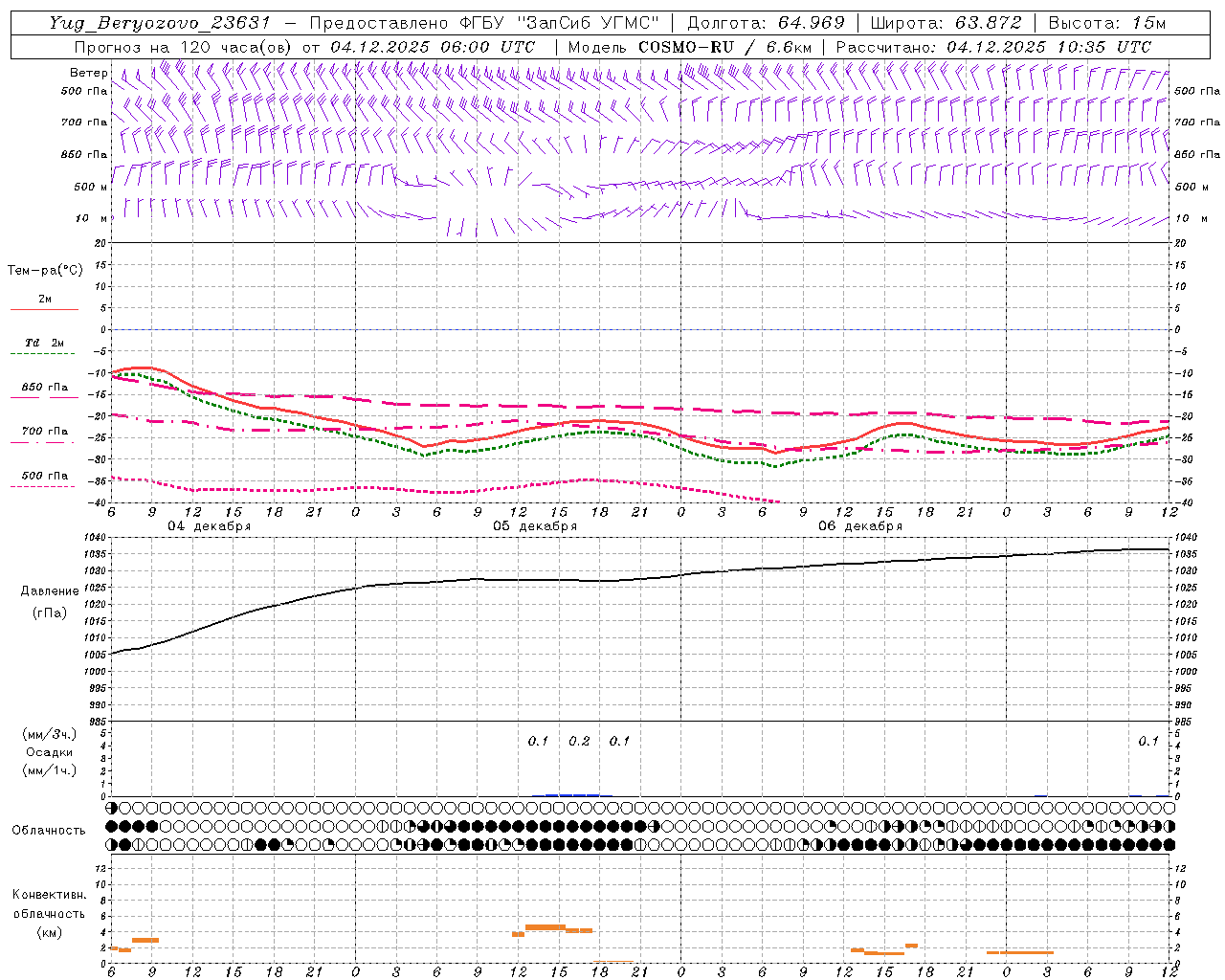Image resolution: width=1225 pixels, height=980 pixels.
Task: Click the date label 06 декабря
Action: pyautogui.click(x=860, y=526)
